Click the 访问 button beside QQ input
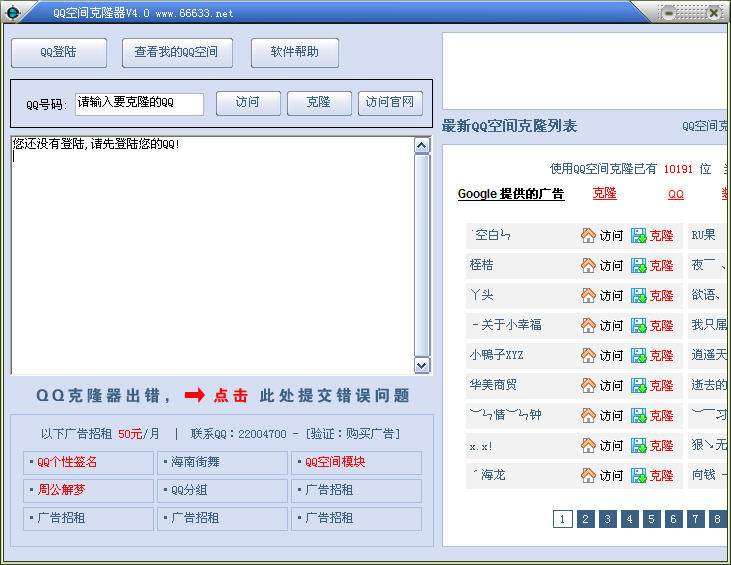The width and height of the screenshot is (731, 565). (248, 103)
